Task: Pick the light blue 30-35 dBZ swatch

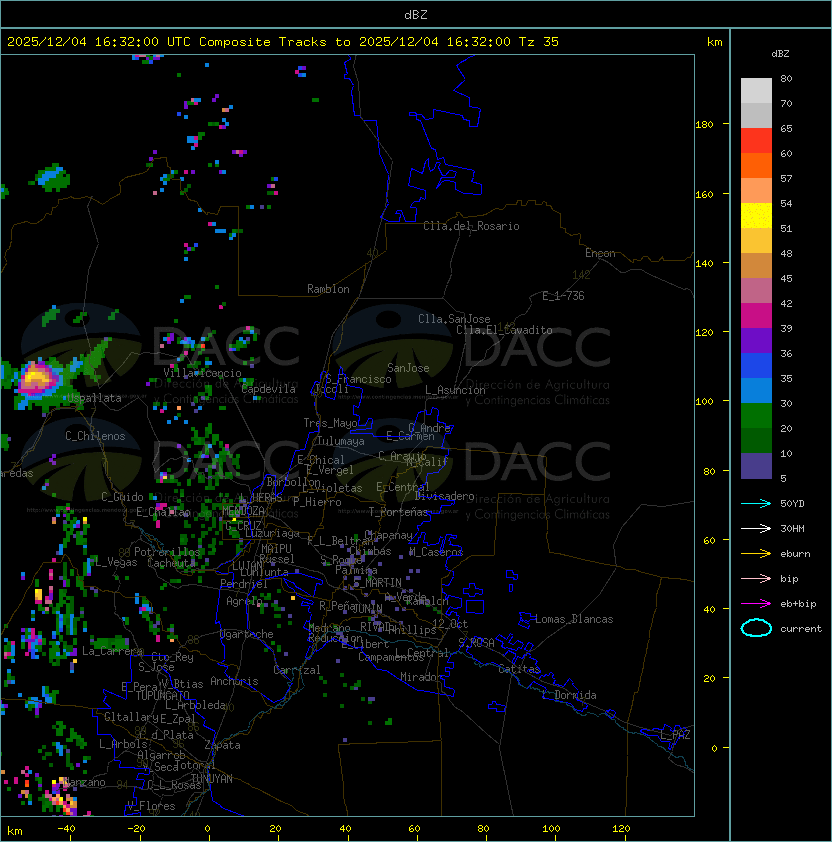Action: (756, 390)
